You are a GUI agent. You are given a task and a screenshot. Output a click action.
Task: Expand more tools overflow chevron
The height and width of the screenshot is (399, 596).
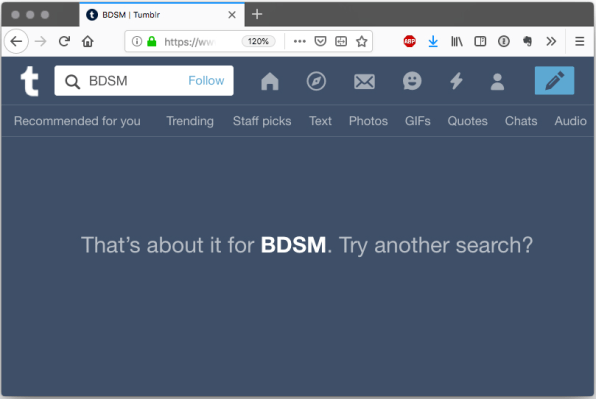click(x=551, y=41)
